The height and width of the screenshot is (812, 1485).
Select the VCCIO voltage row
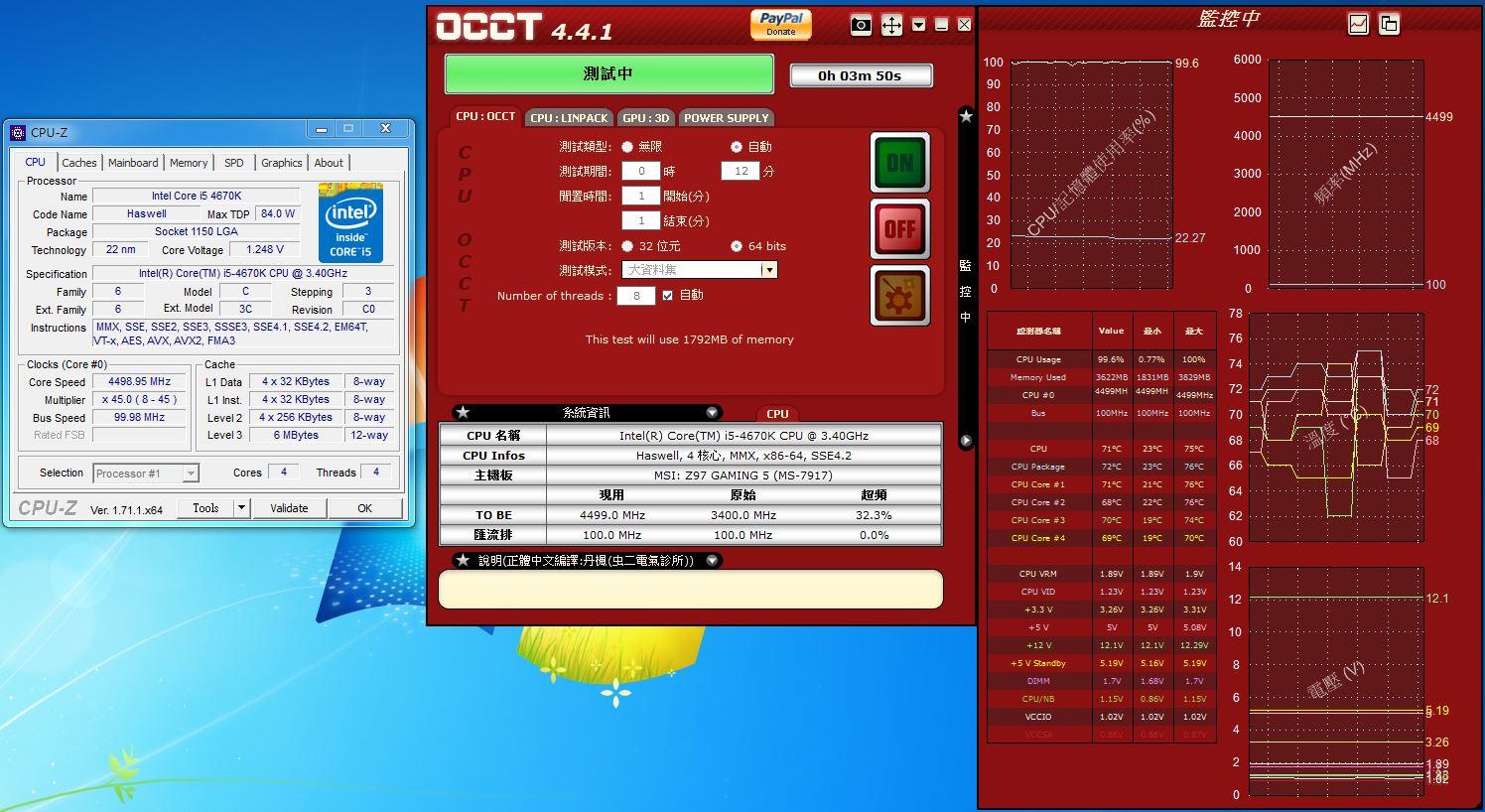[1102, 717]
